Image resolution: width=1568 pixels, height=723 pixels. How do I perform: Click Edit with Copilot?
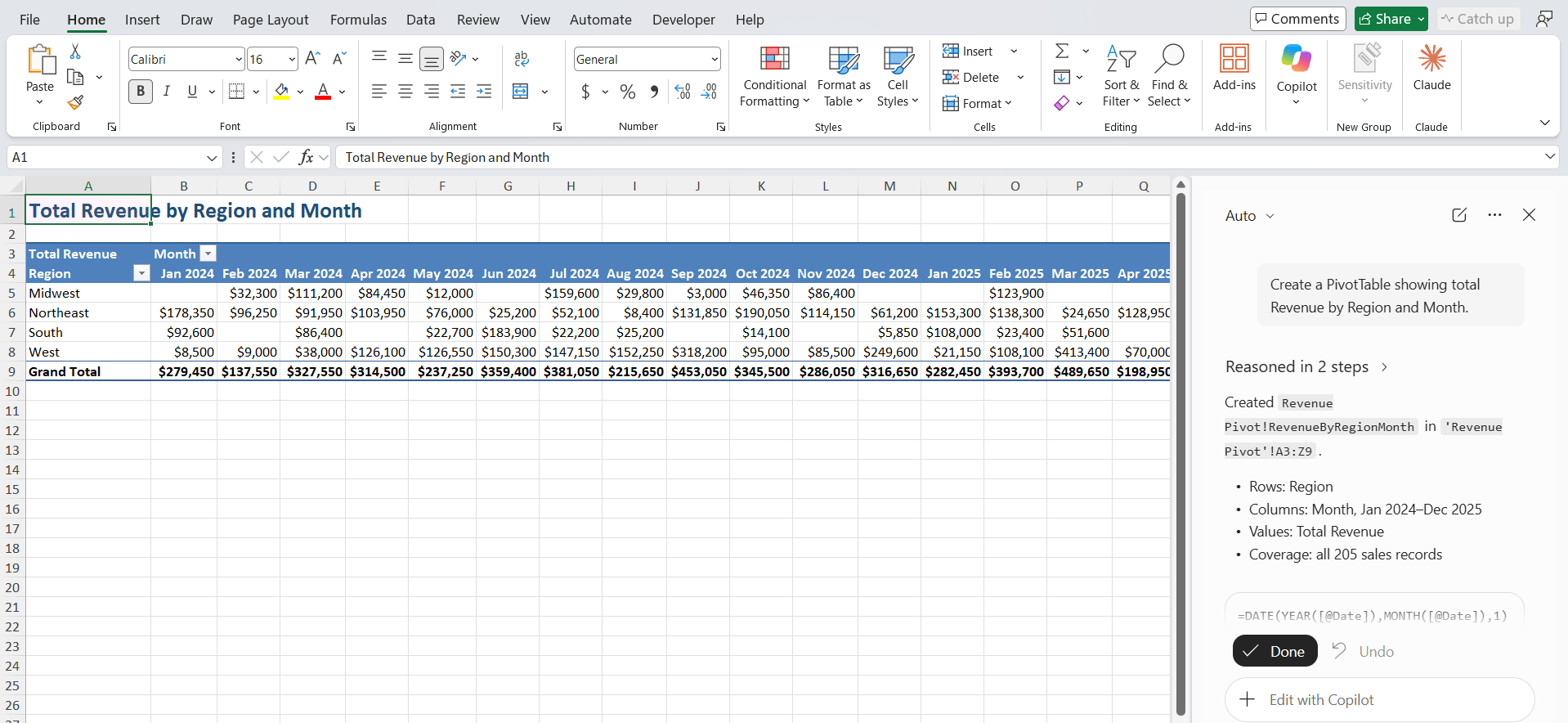click(1379, 700)
